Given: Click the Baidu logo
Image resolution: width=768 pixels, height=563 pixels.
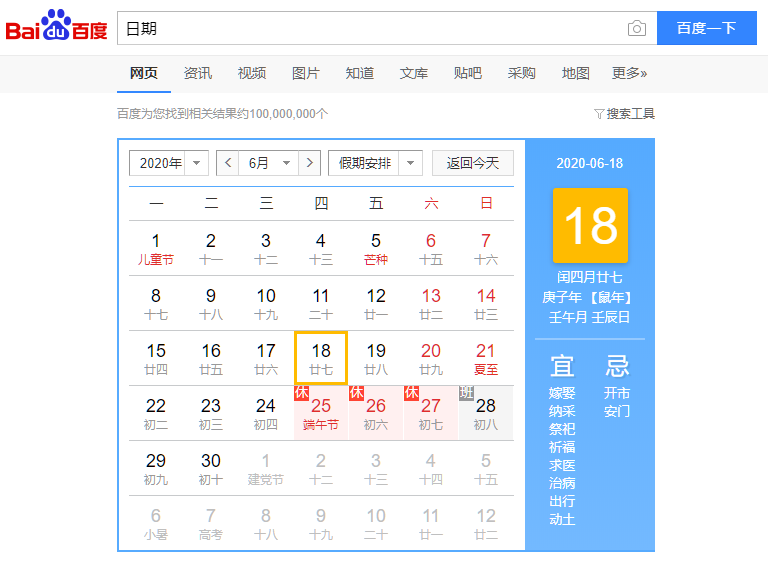Looking at the screenshot, I should tap(56, 25).
